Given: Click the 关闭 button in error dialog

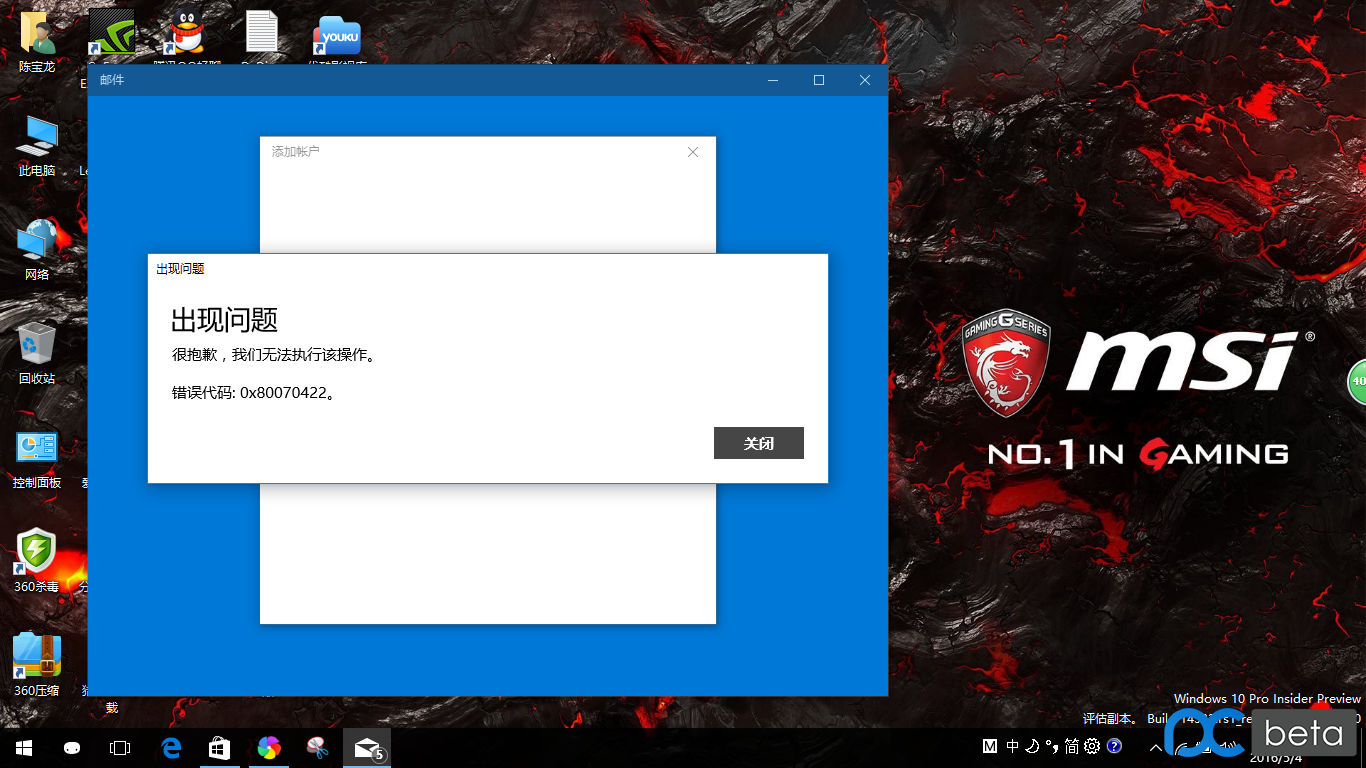Looking at the screenshot, I should [x=758, y=443].
